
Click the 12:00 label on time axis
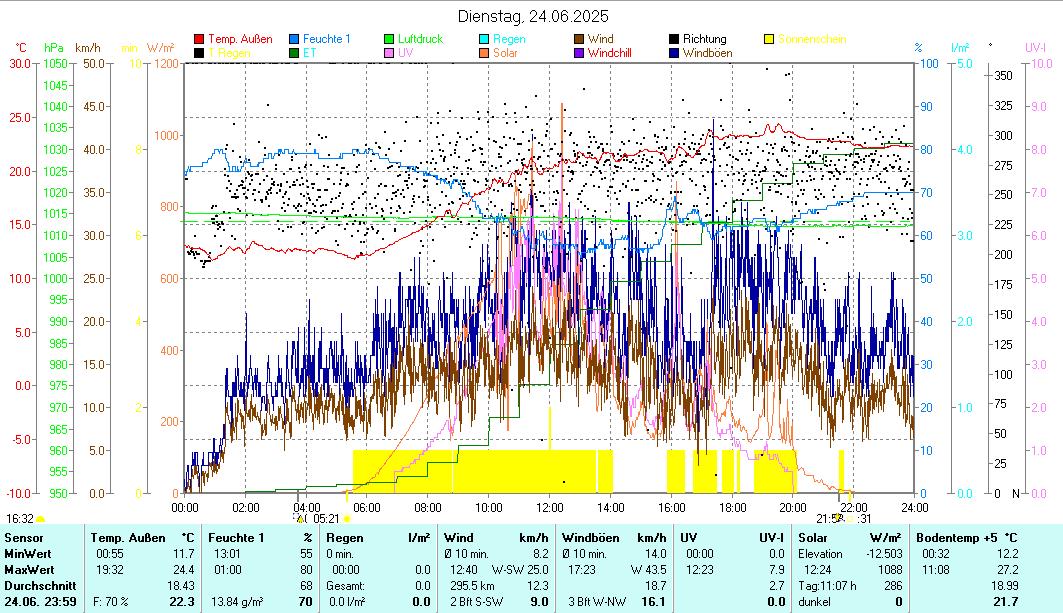(x=550, y=507)
